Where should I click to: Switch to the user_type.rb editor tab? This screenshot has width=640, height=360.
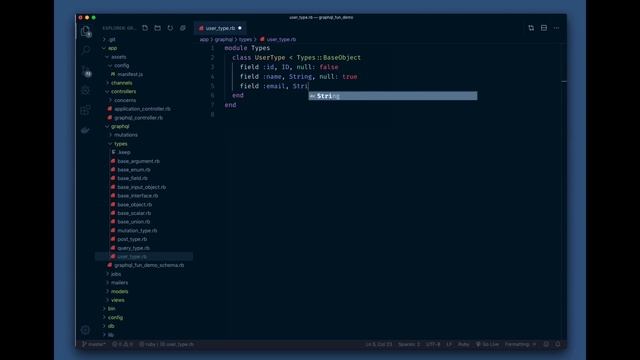[220, 28]
